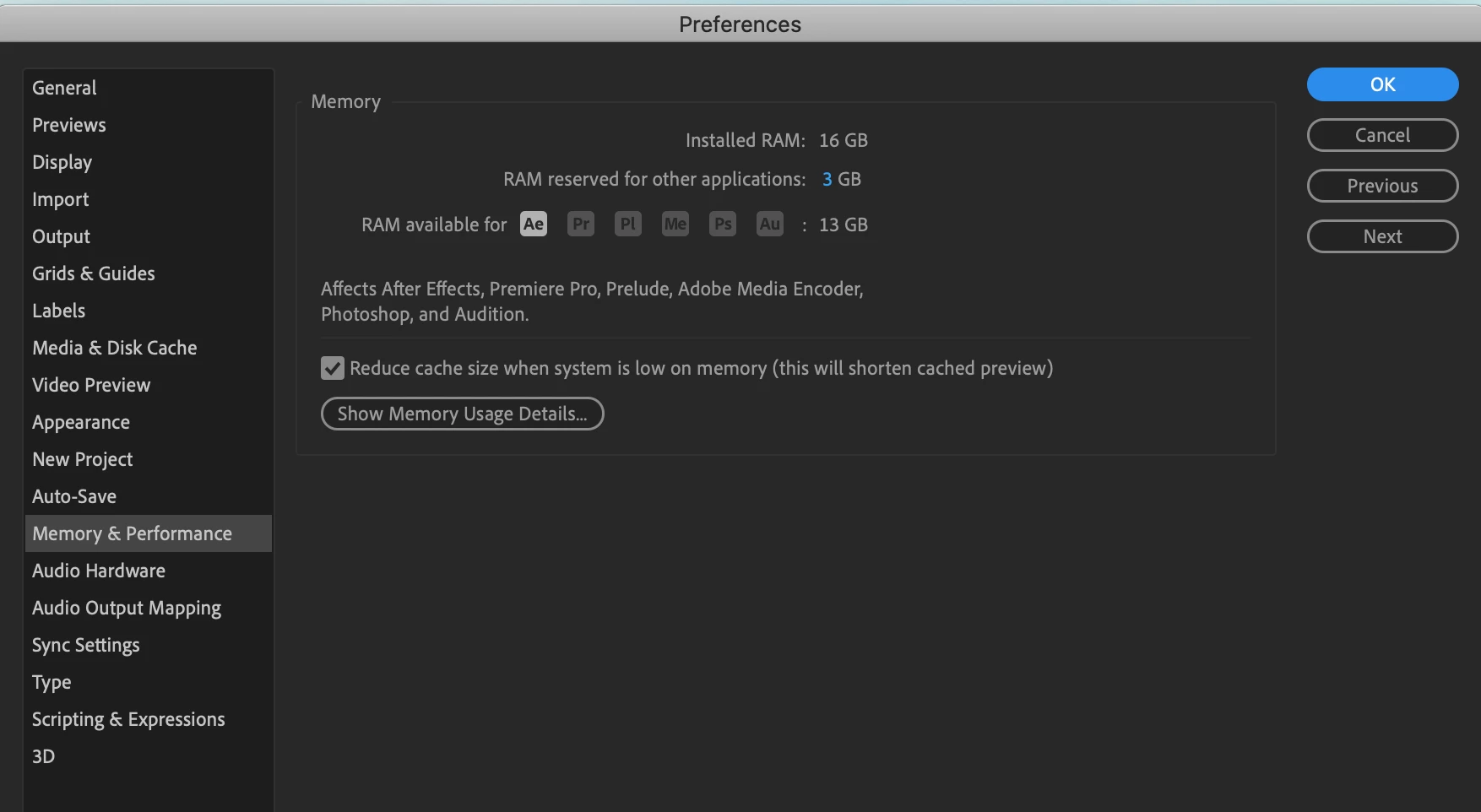This screenshot has height=812, width=1481.
Task: Open the Audio Output Mapping category
Action: tap(149, 608)
